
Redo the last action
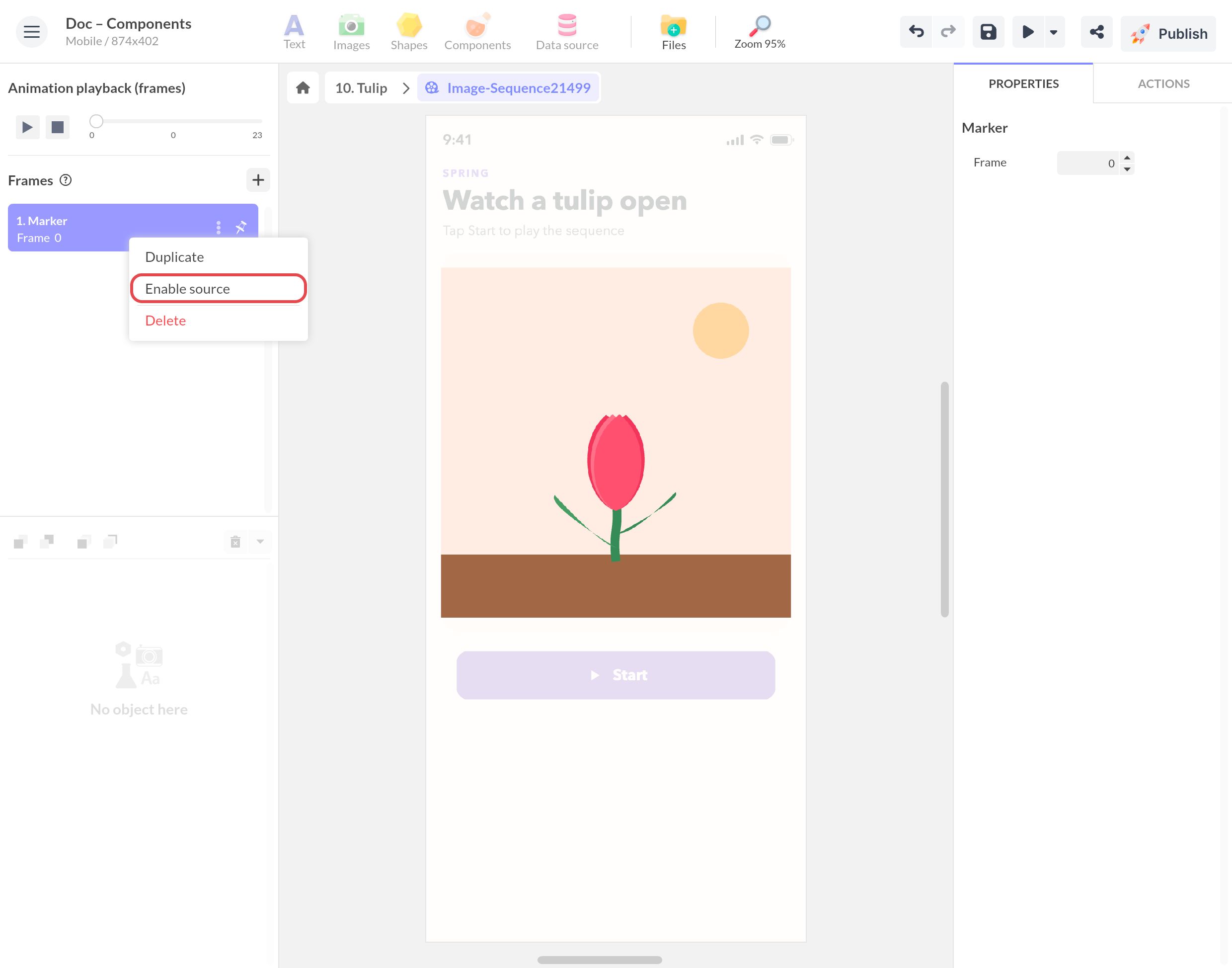tap(948, 32)
